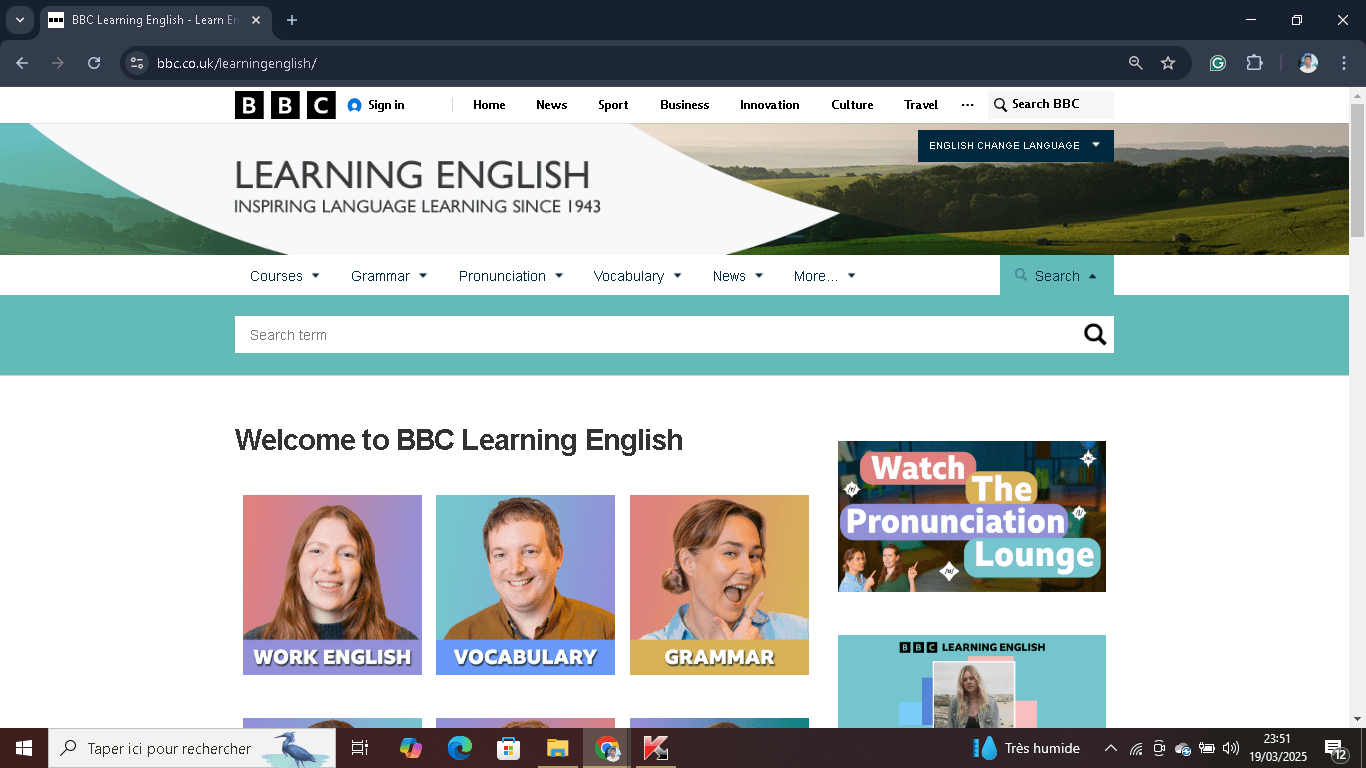Select the Travel menu item
This screenshot has height=768, width=1366.
tap(920, 105)
